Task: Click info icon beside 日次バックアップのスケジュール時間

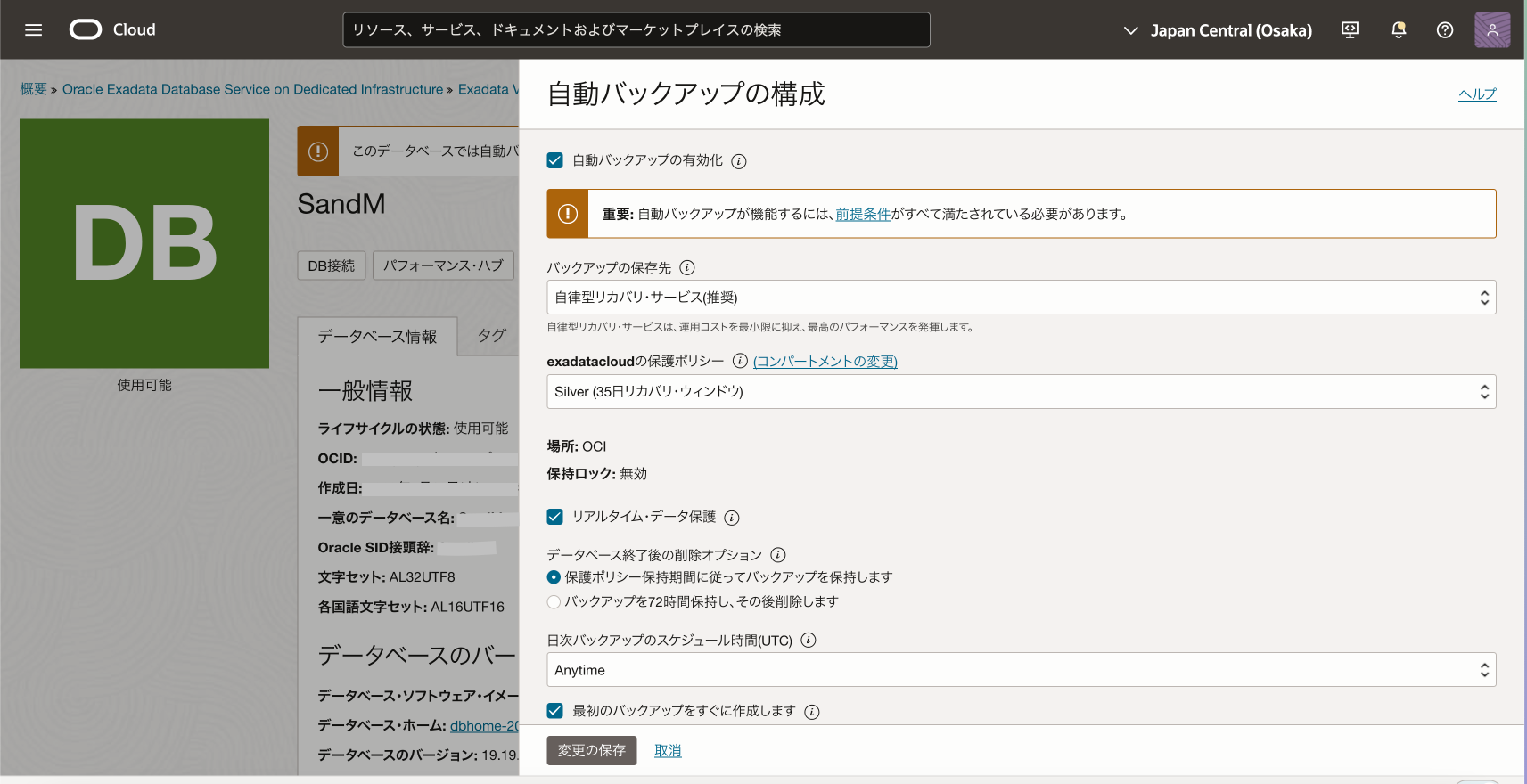Action: pos(808,640)
